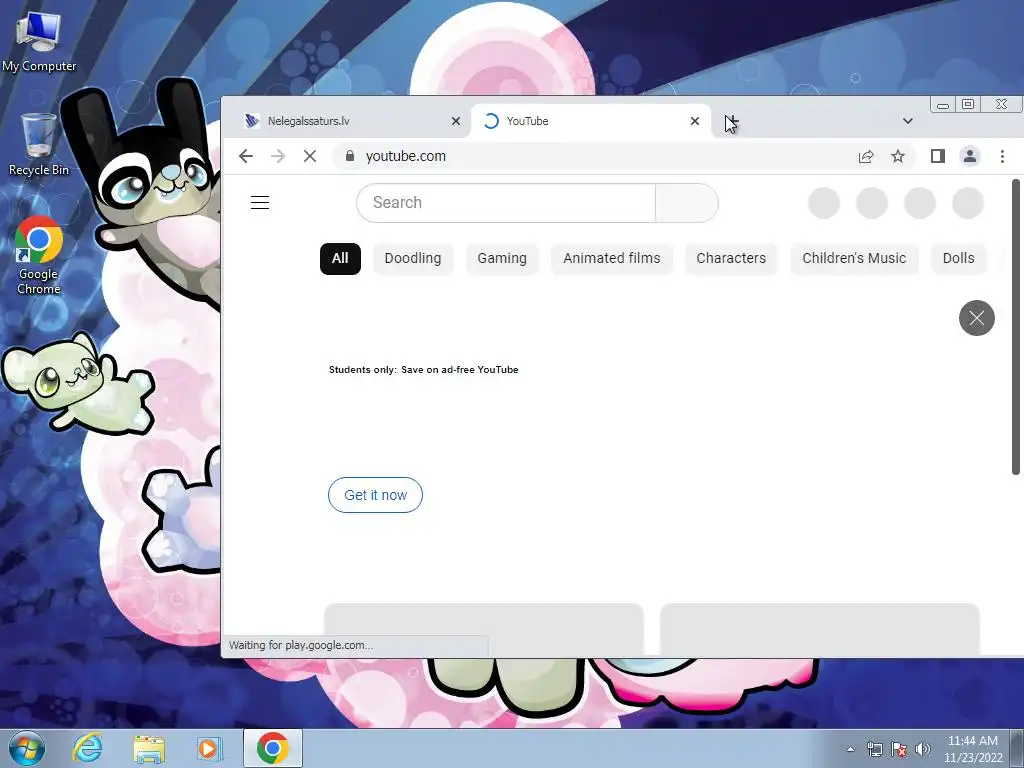Click the Chrome taskbar button
Screen dimensions: 1024x768
pyautogui.click(x=272, y=748)
